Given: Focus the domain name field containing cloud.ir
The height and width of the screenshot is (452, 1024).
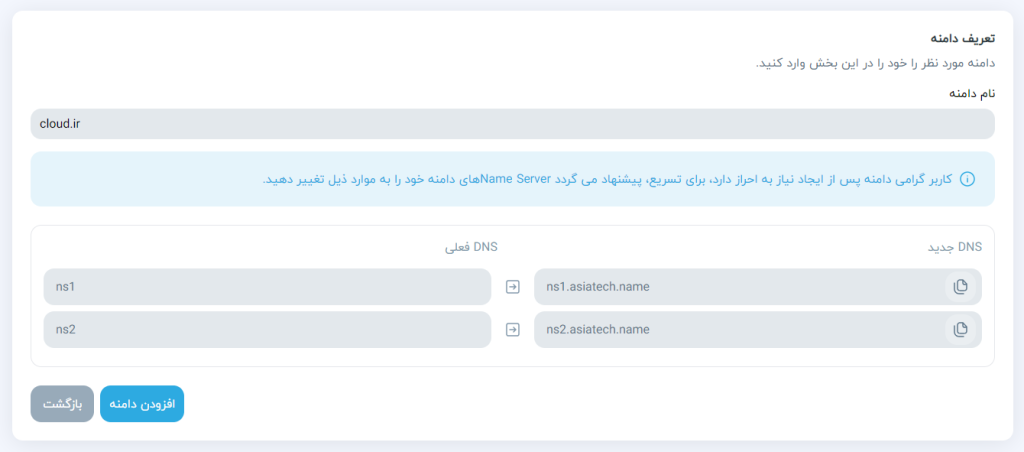Looking at the screenshot, I should (512, 124).
